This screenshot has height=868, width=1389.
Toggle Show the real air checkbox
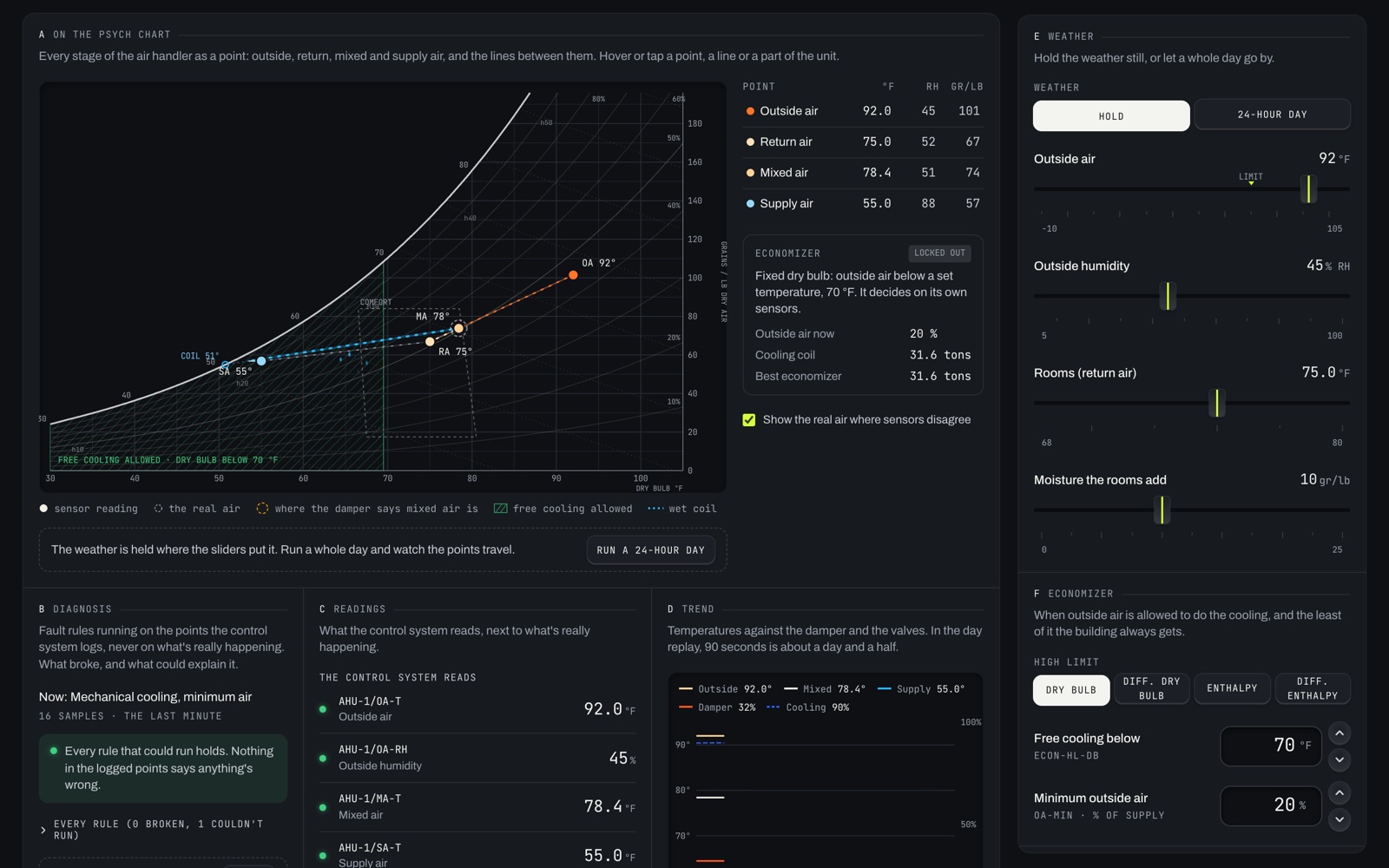click(x=749, y=420)
